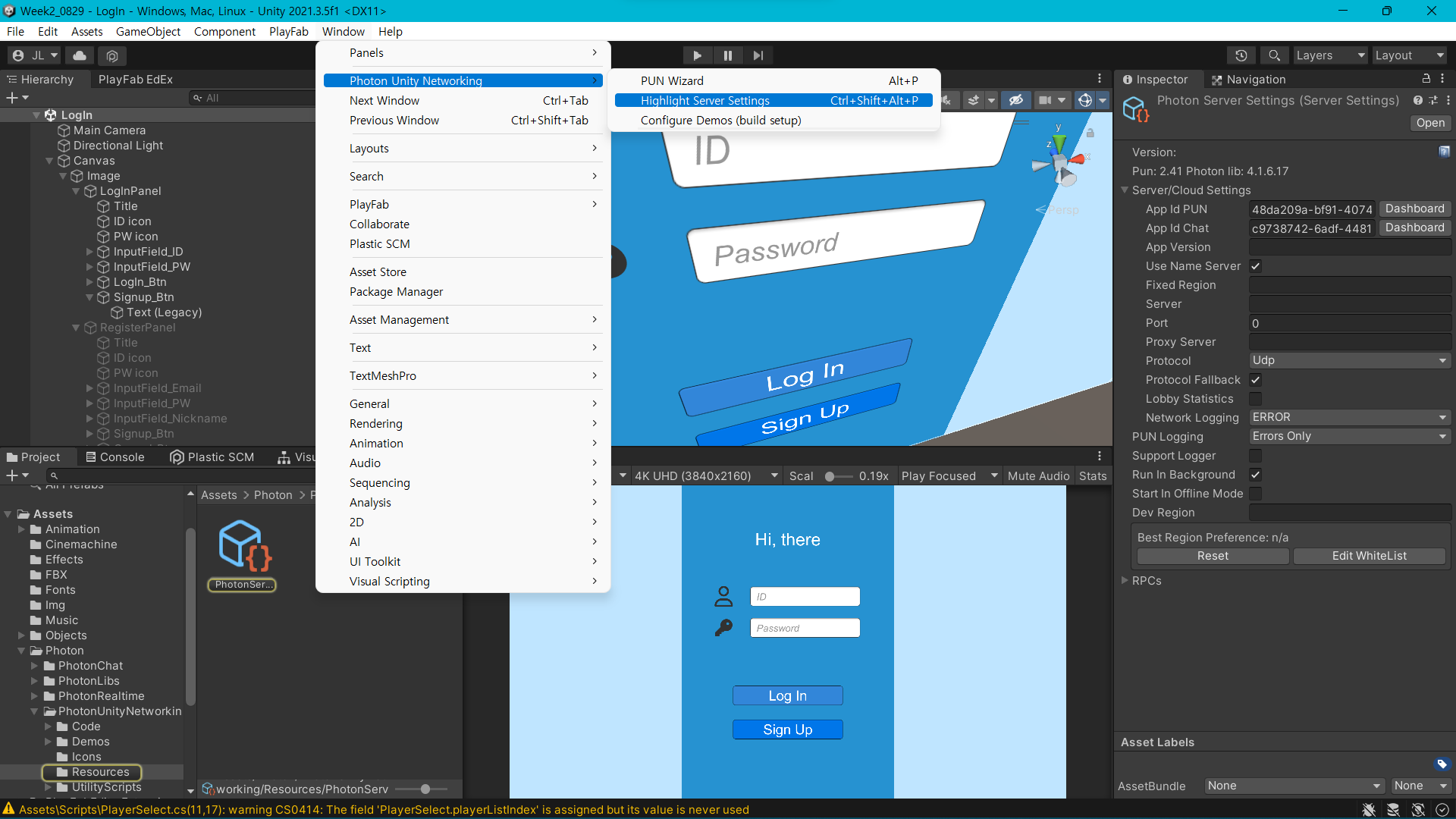
Task: Click Dashboard button for App Id PUN
Action: pyautogui.click(x=1414, y=209)
